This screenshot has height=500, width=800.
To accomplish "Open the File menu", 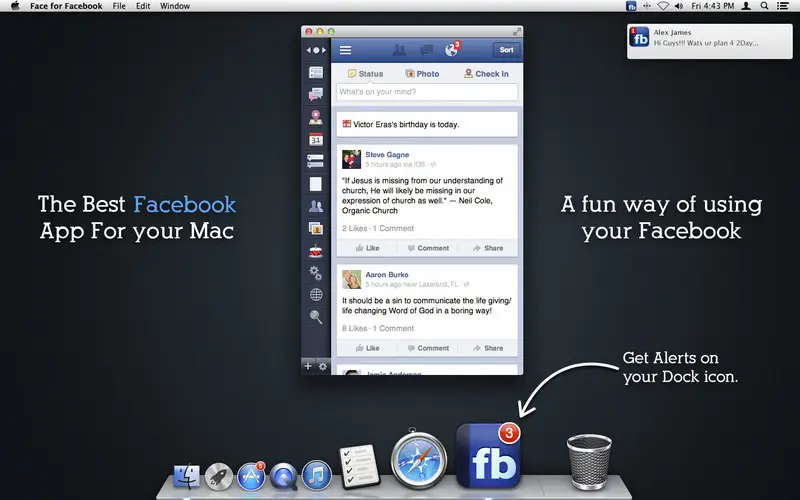I will point(119,6).
